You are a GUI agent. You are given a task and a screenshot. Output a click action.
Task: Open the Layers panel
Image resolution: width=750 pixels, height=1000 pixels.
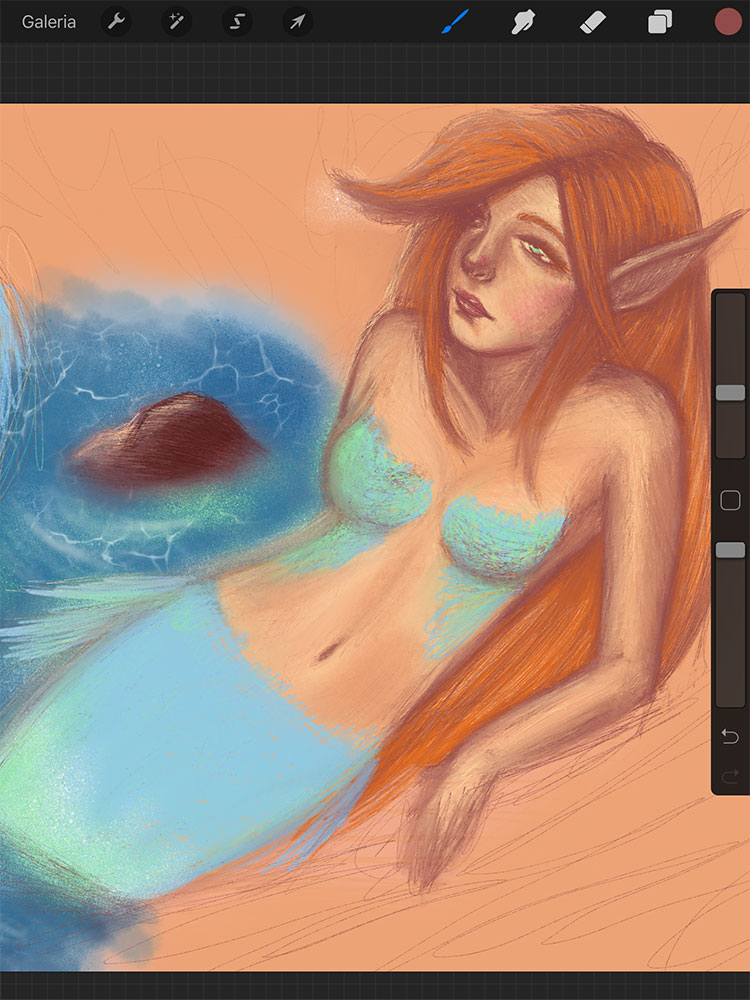pyautogui.click(x=659, y=22)
